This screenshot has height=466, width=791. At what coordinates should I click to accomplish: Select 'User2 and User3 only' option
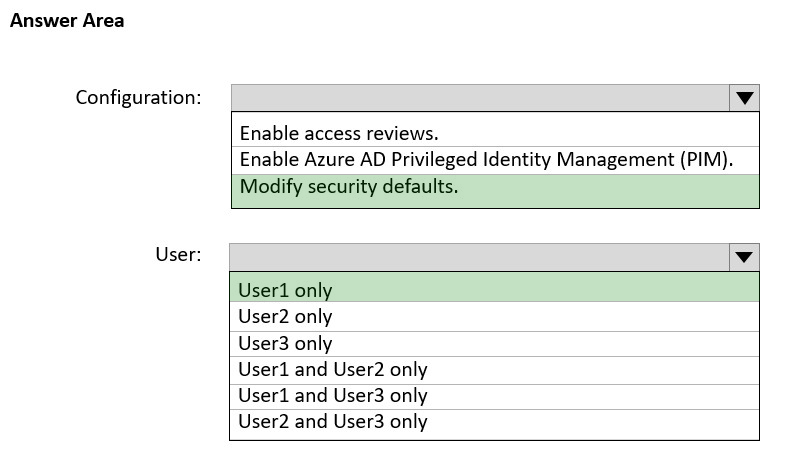tap(494, 424)
